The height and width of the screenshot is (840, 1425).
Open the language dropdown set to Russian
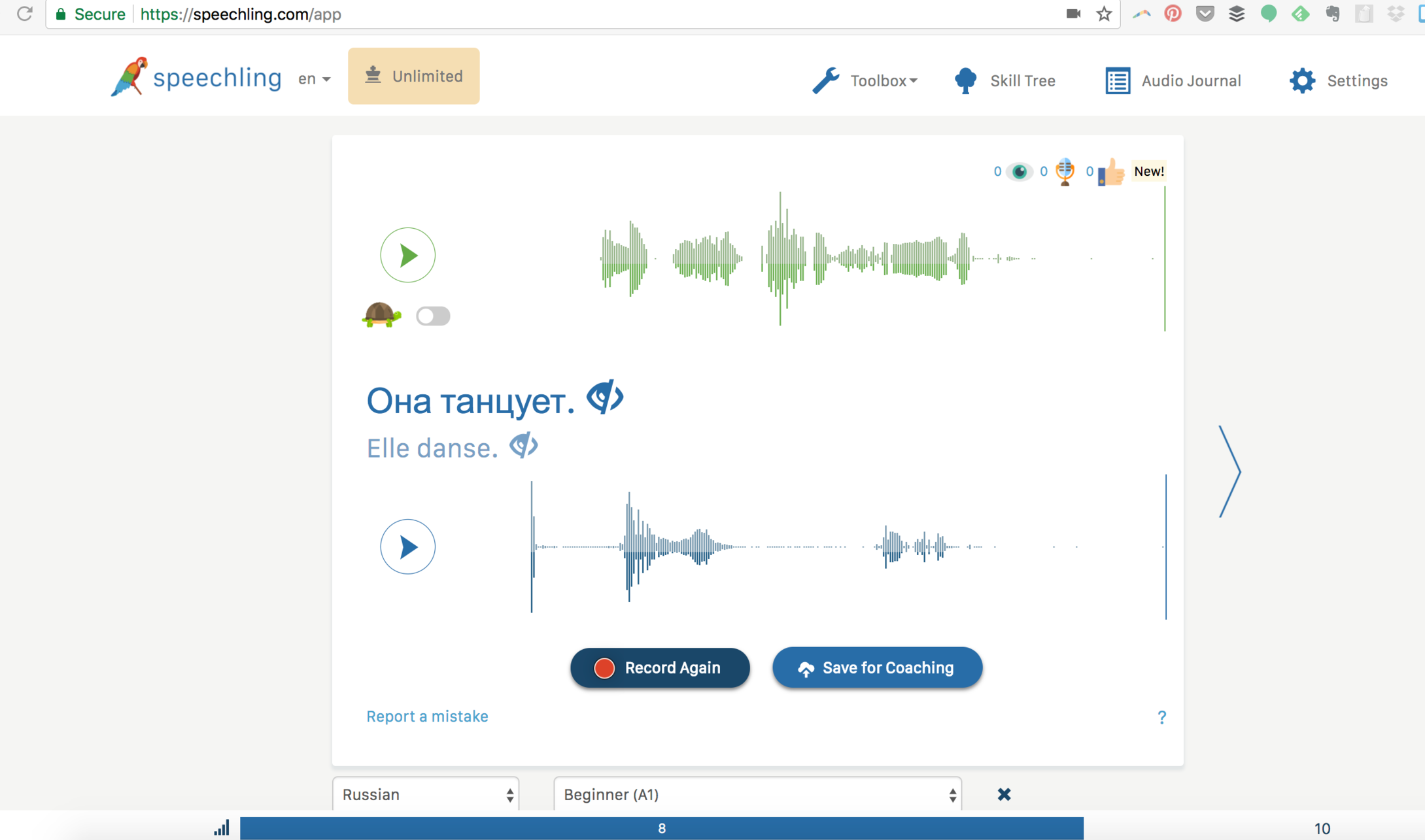click(x=425, y=794)
